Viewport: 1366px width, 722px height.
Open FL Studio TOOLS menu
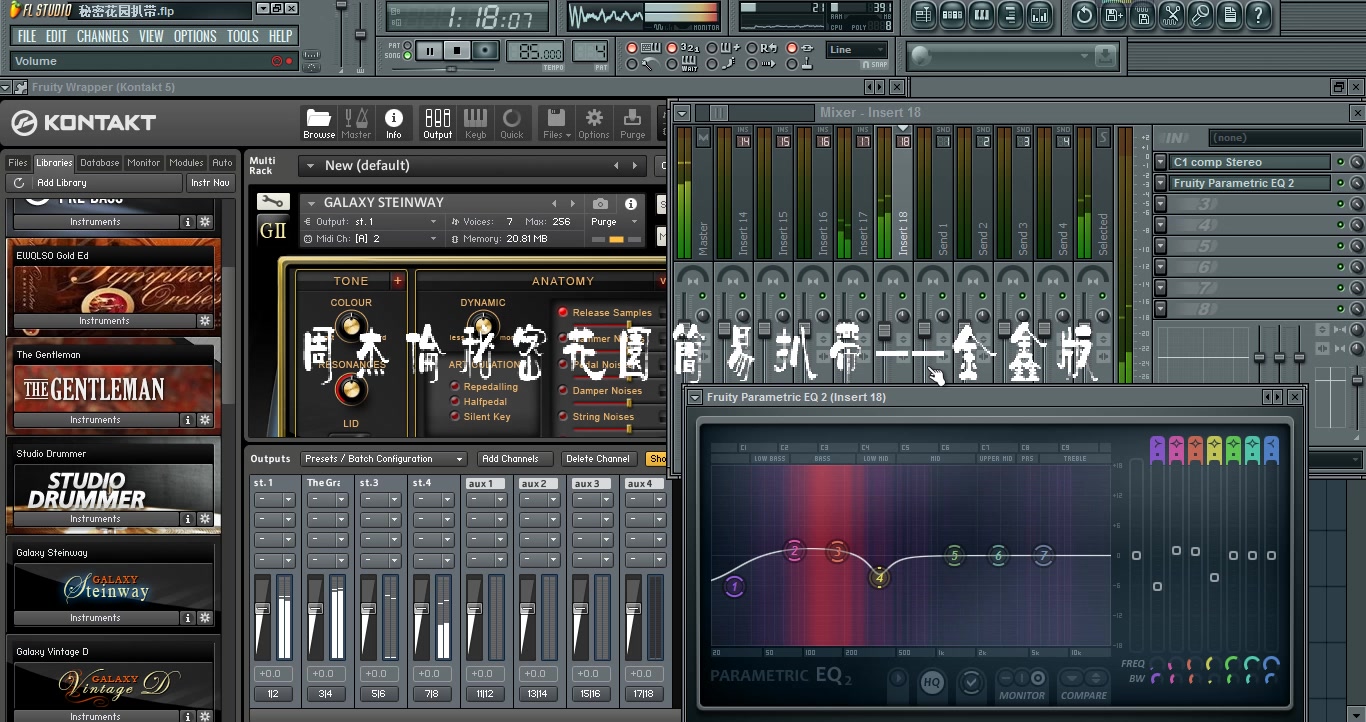pos(242,36)
